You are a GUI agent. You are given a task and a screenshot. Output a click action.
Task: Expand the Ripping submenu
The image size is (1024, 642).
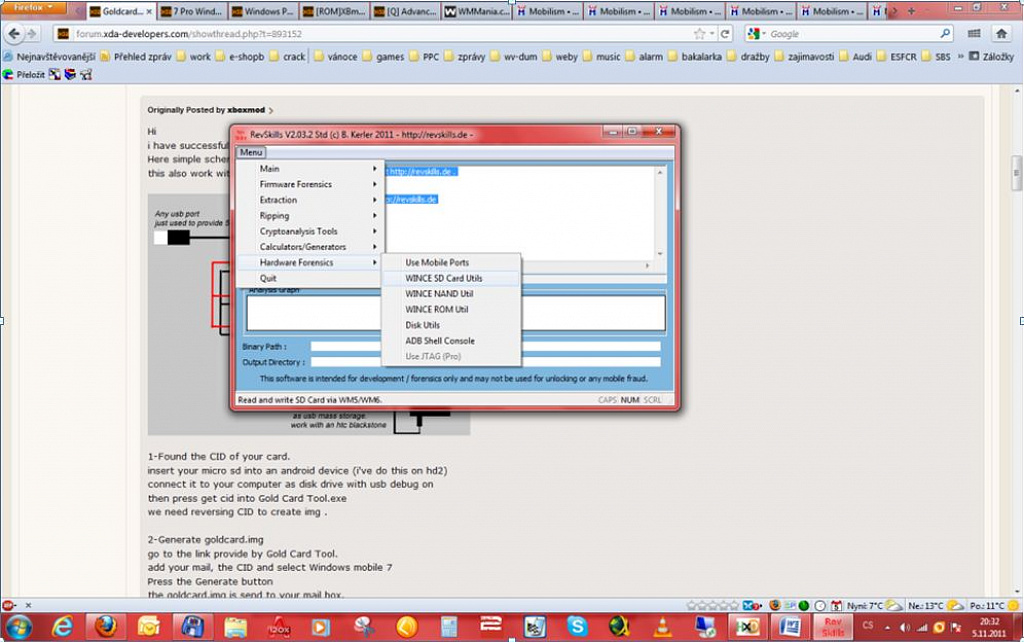pos(308,216)
